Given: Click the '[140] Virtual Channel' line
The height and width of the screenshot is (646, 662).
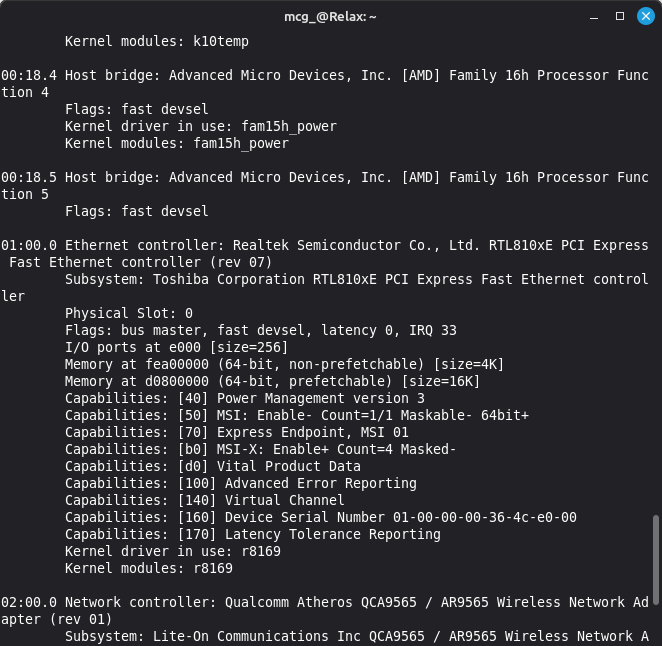Looking at the screenshot, I should coord(205,500).
